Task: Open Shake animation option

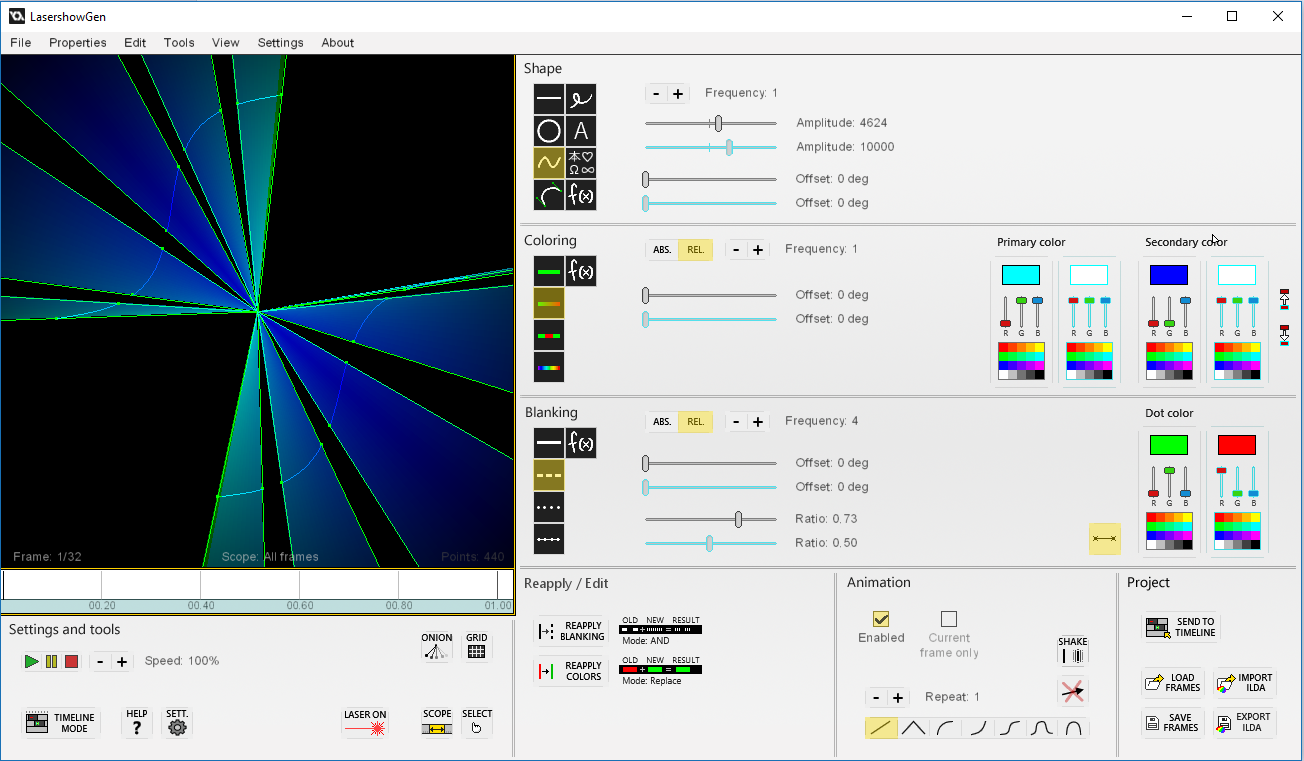Action: 1072,651
